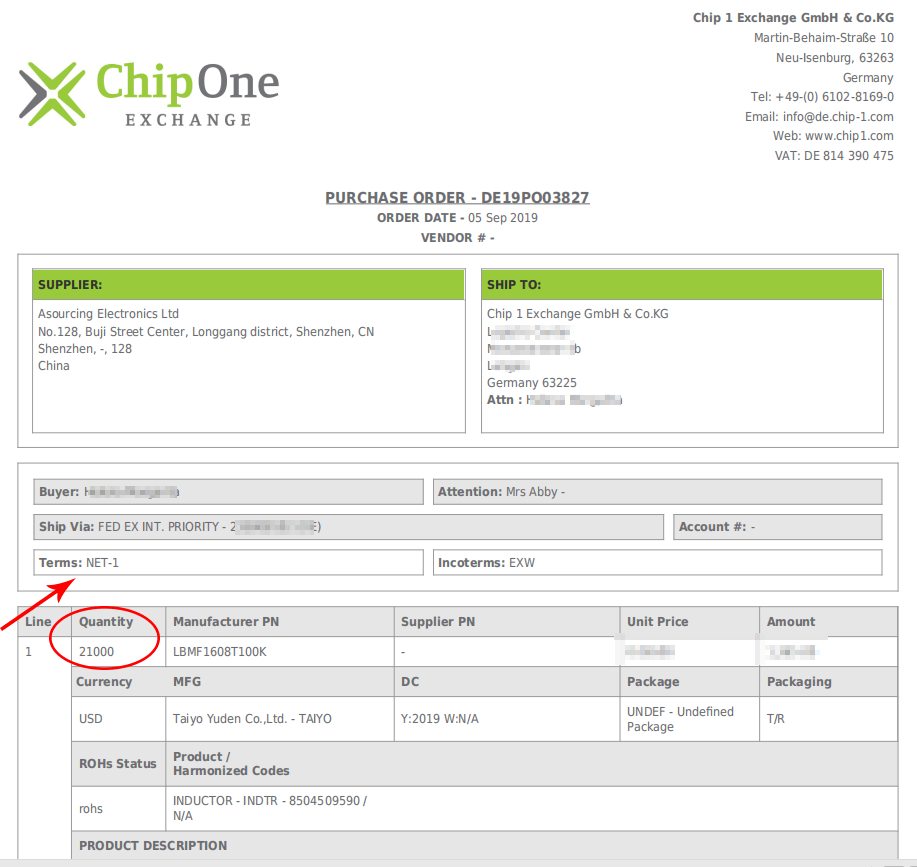Click the PRODUCT DESCRIPTION header

point(485,845)
